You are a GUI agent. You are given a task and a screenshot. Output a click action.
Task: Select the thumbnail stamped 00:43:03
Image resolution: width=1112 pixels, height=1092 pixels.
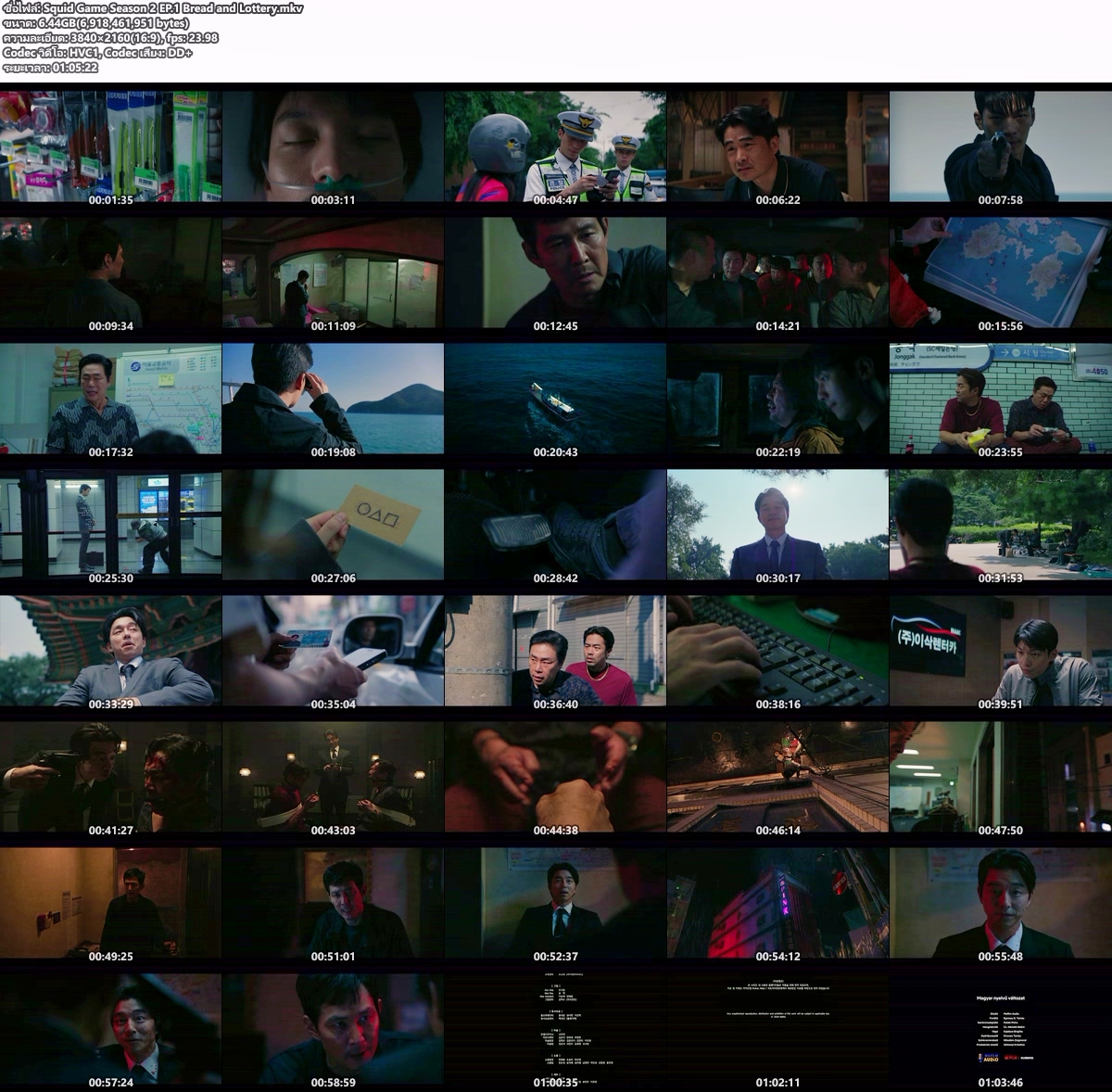click(334, 777)
